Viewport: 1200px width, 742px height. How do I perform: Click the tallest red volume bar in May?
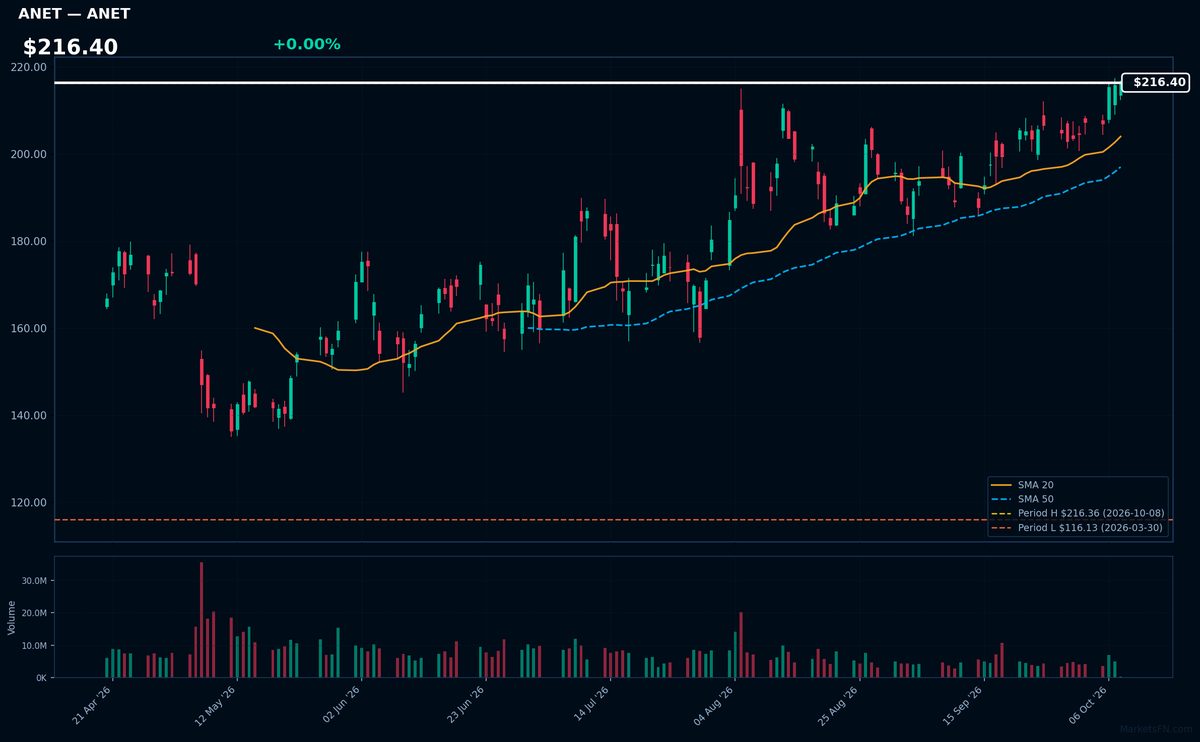click(201, 620)
